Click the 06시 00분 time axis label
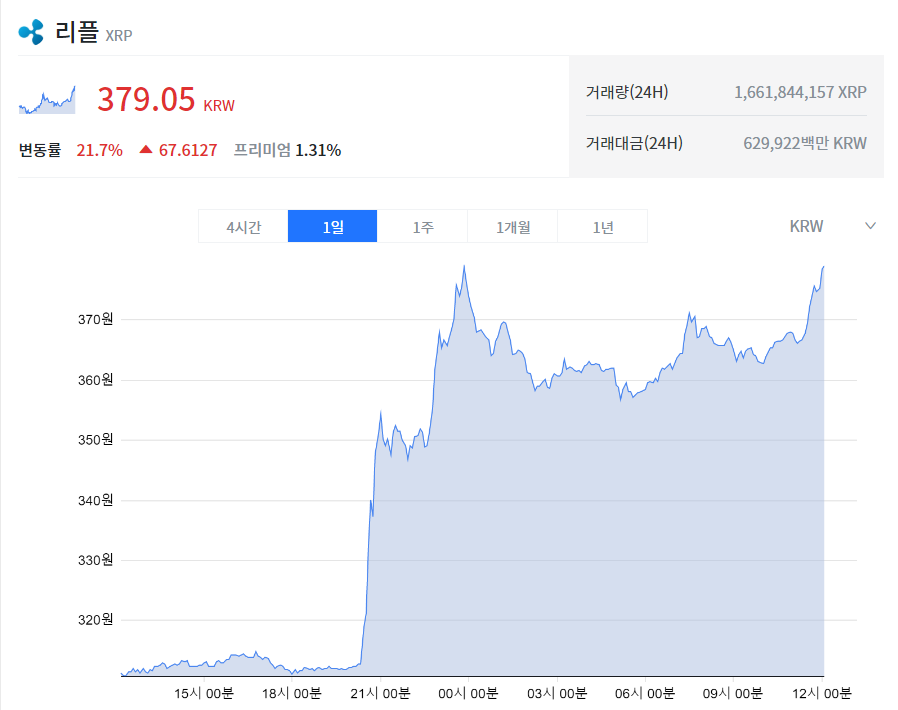The height and width of the screenshot is (710, 898). [645, 693]
